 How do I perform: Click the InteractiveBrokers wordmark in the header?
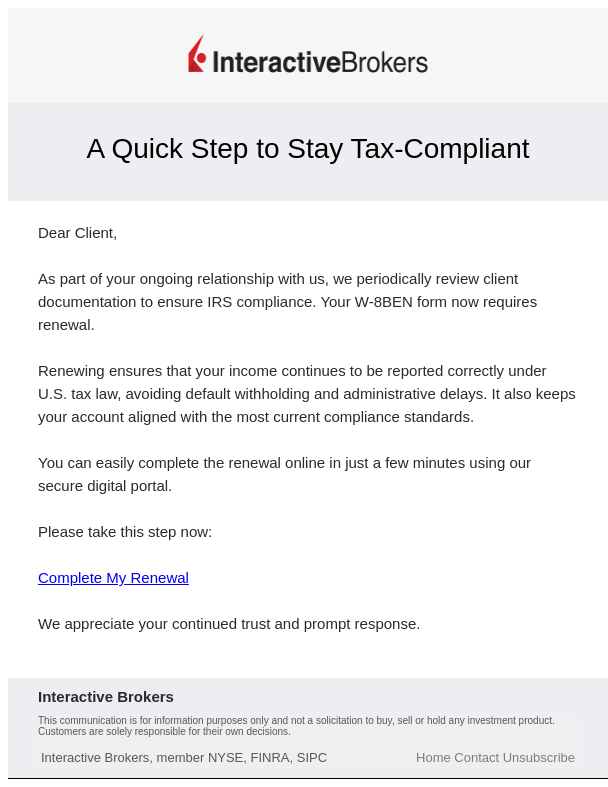click(x=320, y=62)
